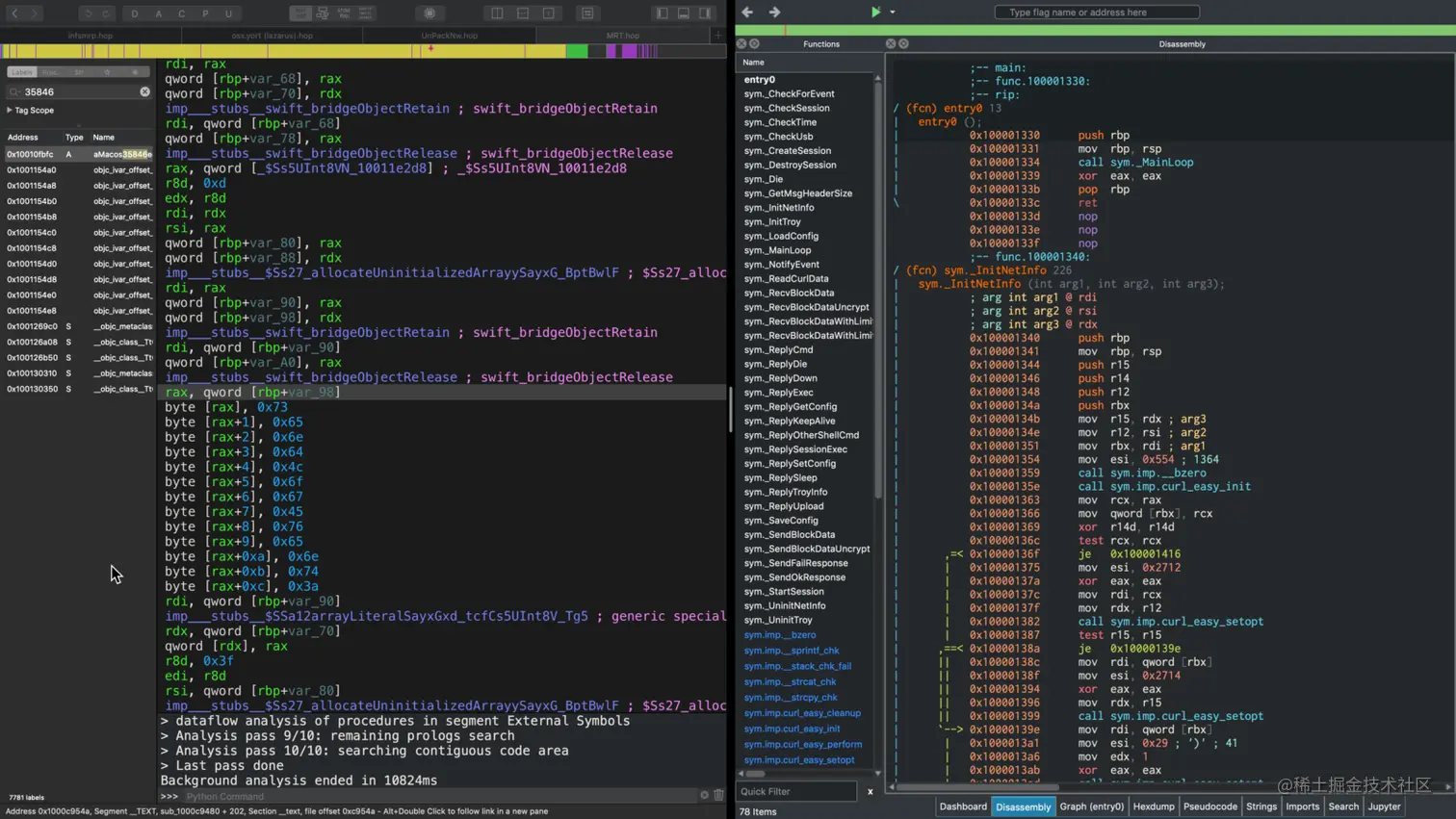Click the 35846 search input field
The height and width of the screenshot is (819, 1456).
pos(79,91)
